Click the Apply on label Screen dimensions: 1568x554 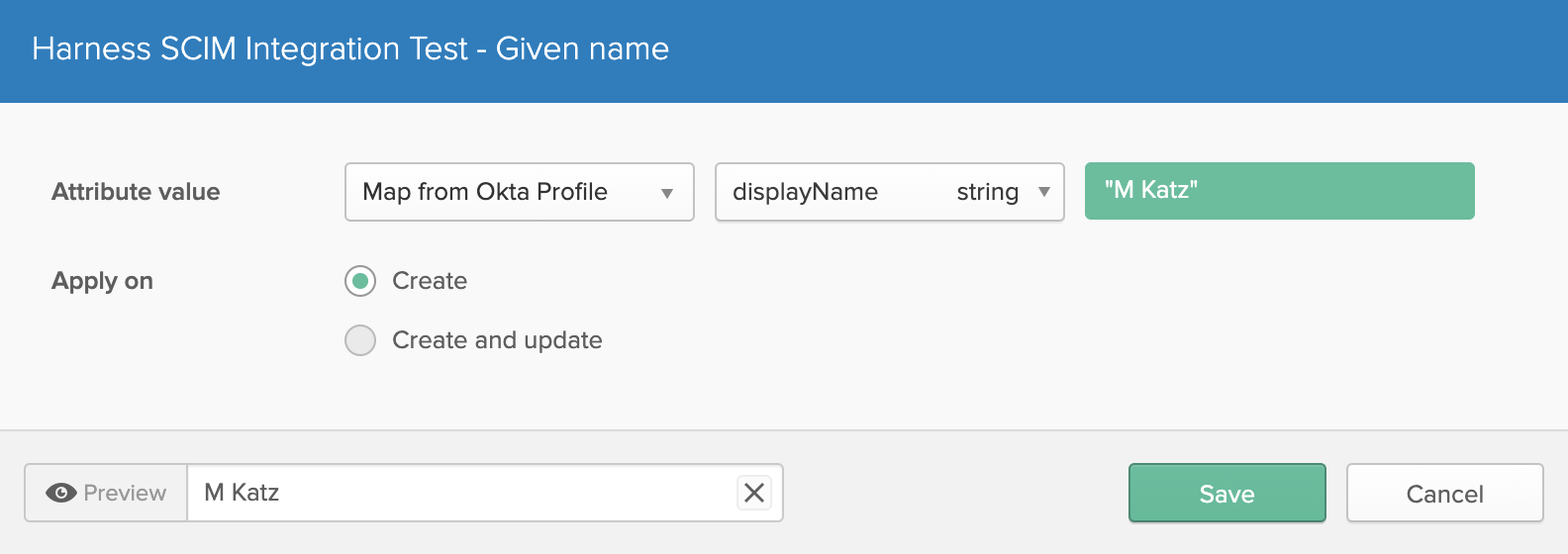point(102,281)
